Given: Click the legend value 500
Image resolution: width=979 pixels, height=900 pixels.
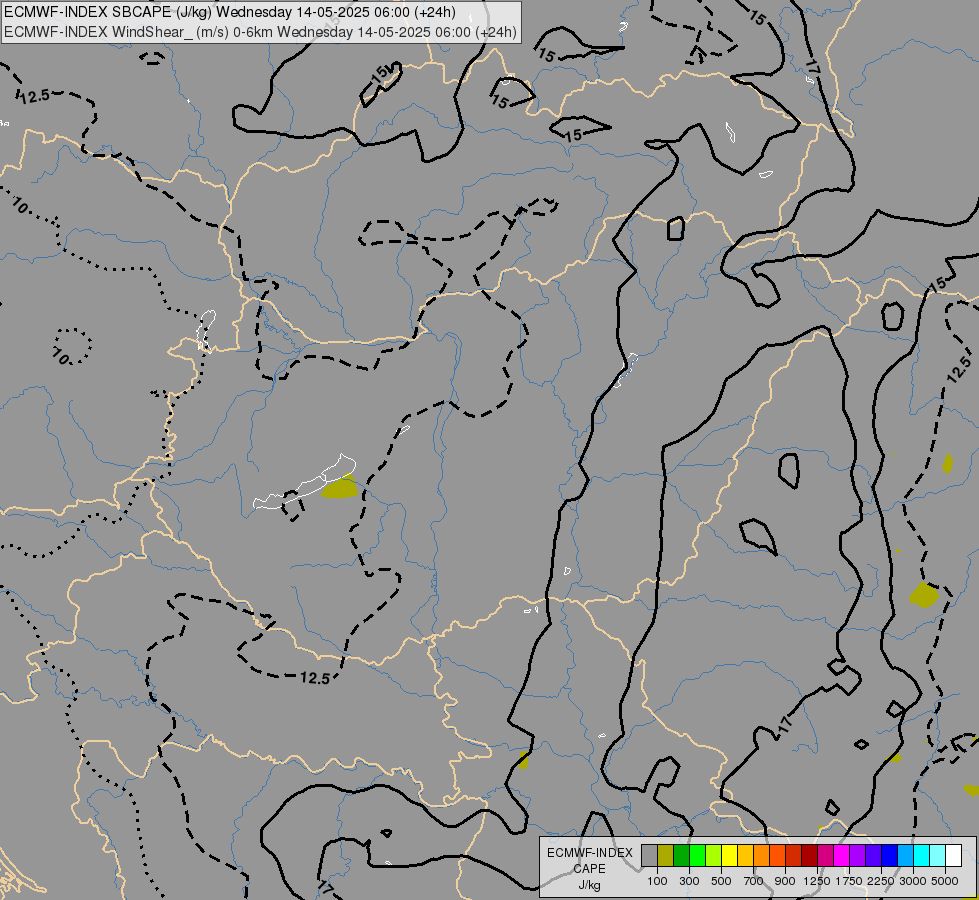Looking at the screenshot, I should click(721, 881).
